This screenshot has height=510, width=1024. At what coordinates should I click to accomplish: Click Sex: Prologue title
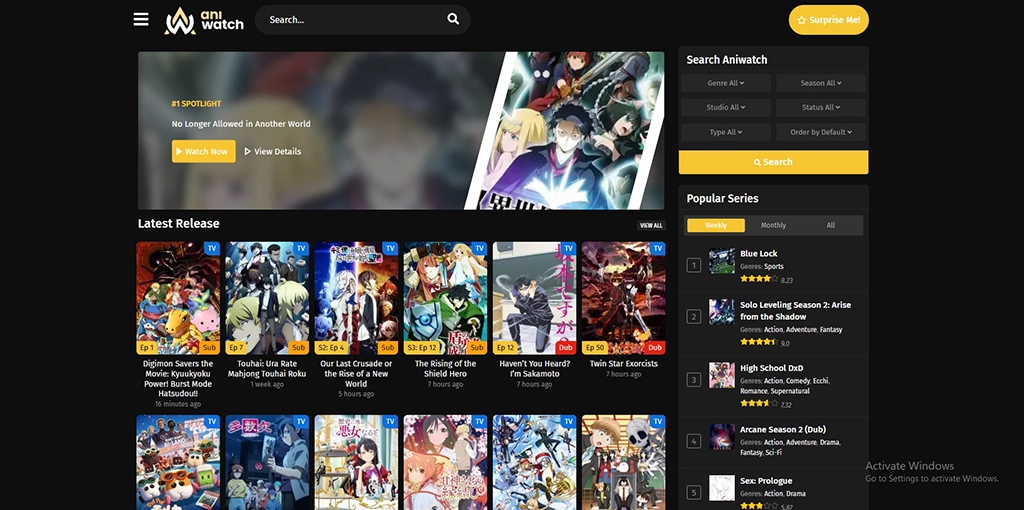coord(766,481)
